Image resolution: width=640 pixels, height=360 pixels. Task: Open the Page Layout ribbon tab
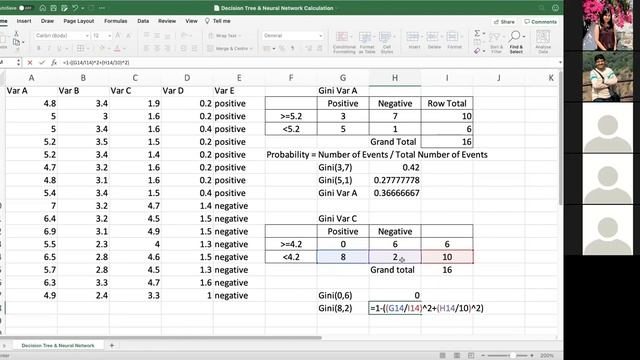pos(79,21)
